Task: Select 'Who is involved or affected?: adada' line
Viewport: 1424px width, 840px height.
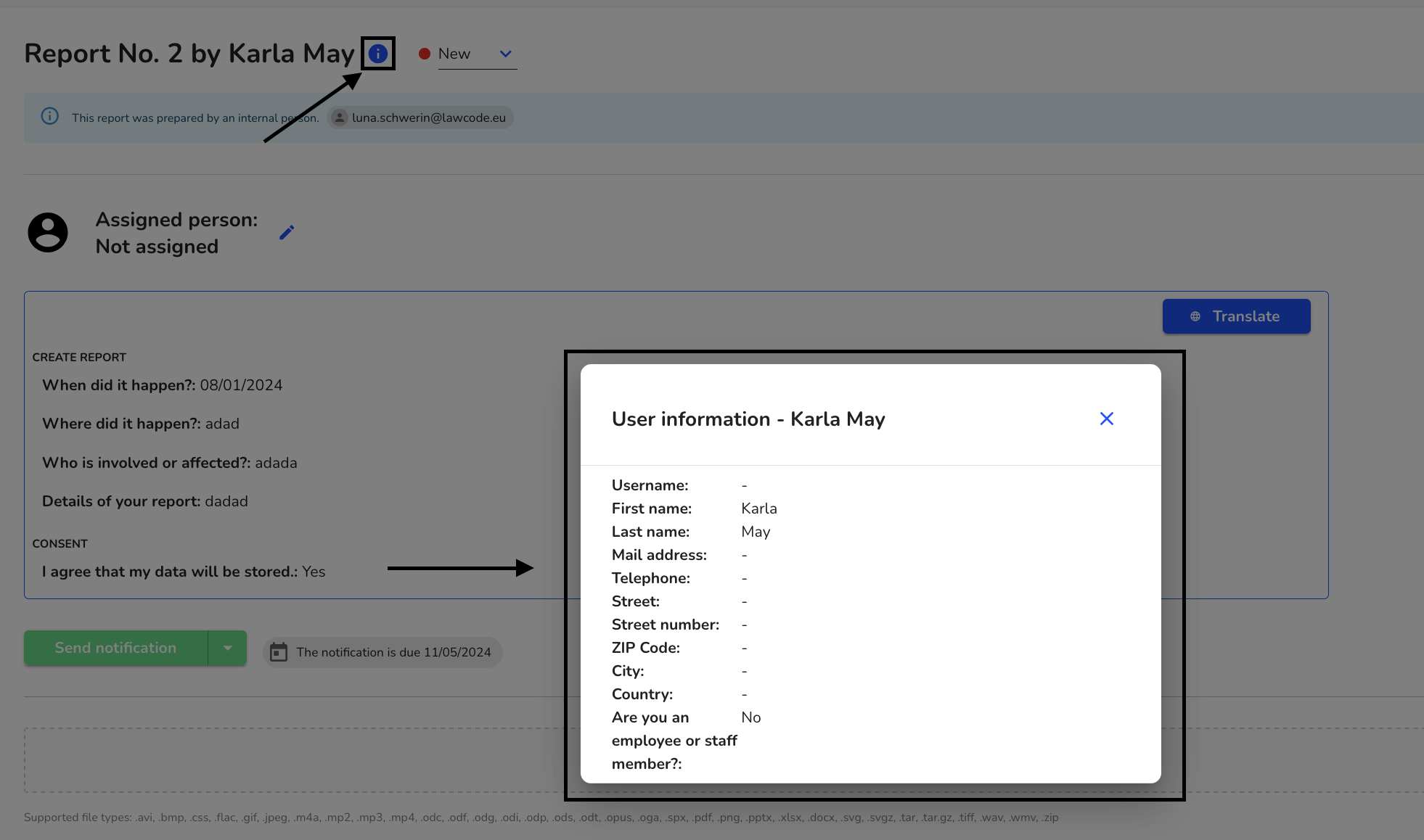Action: 170,463
